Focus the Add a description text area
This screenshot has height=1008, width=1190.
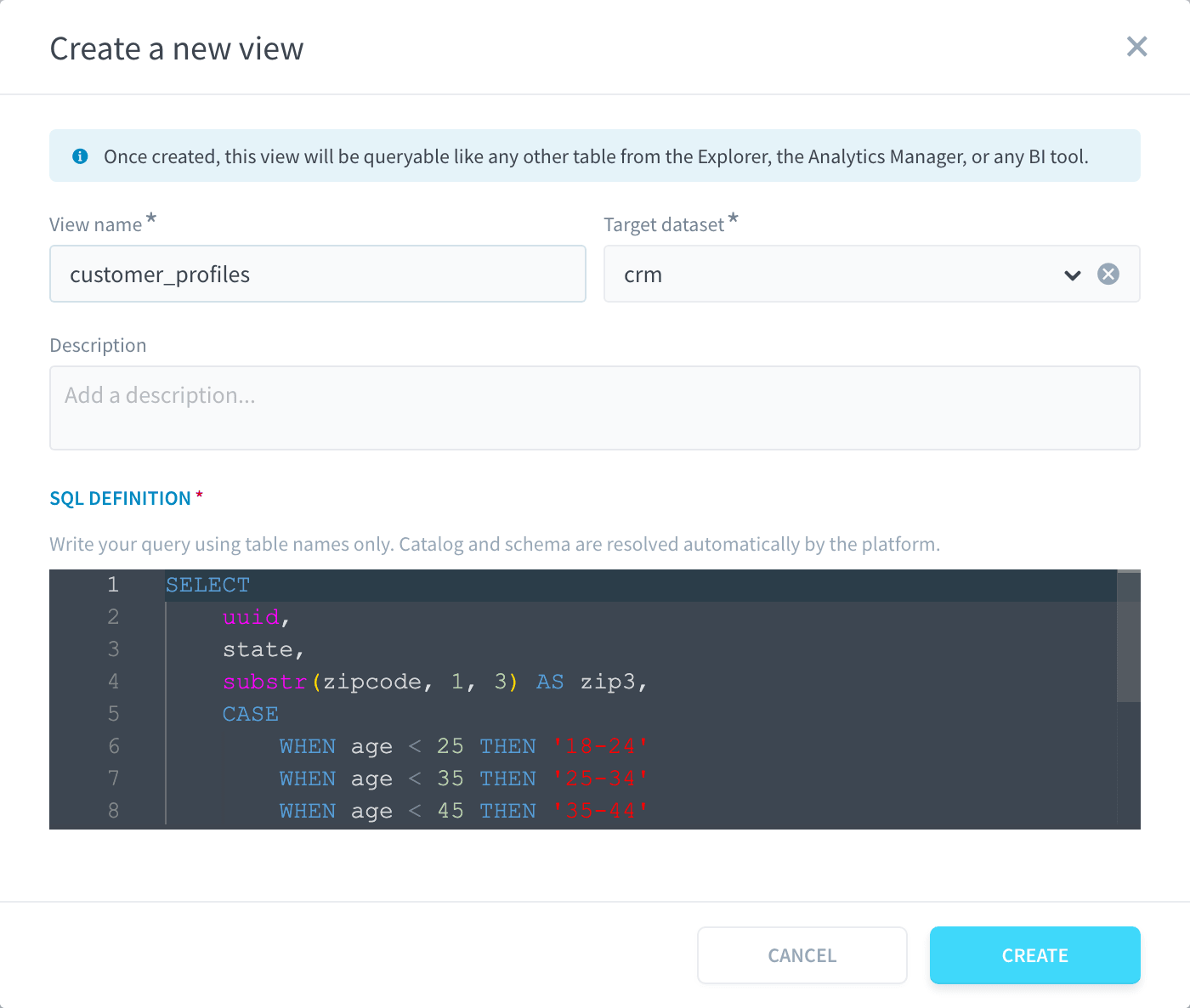pos(594,408)
